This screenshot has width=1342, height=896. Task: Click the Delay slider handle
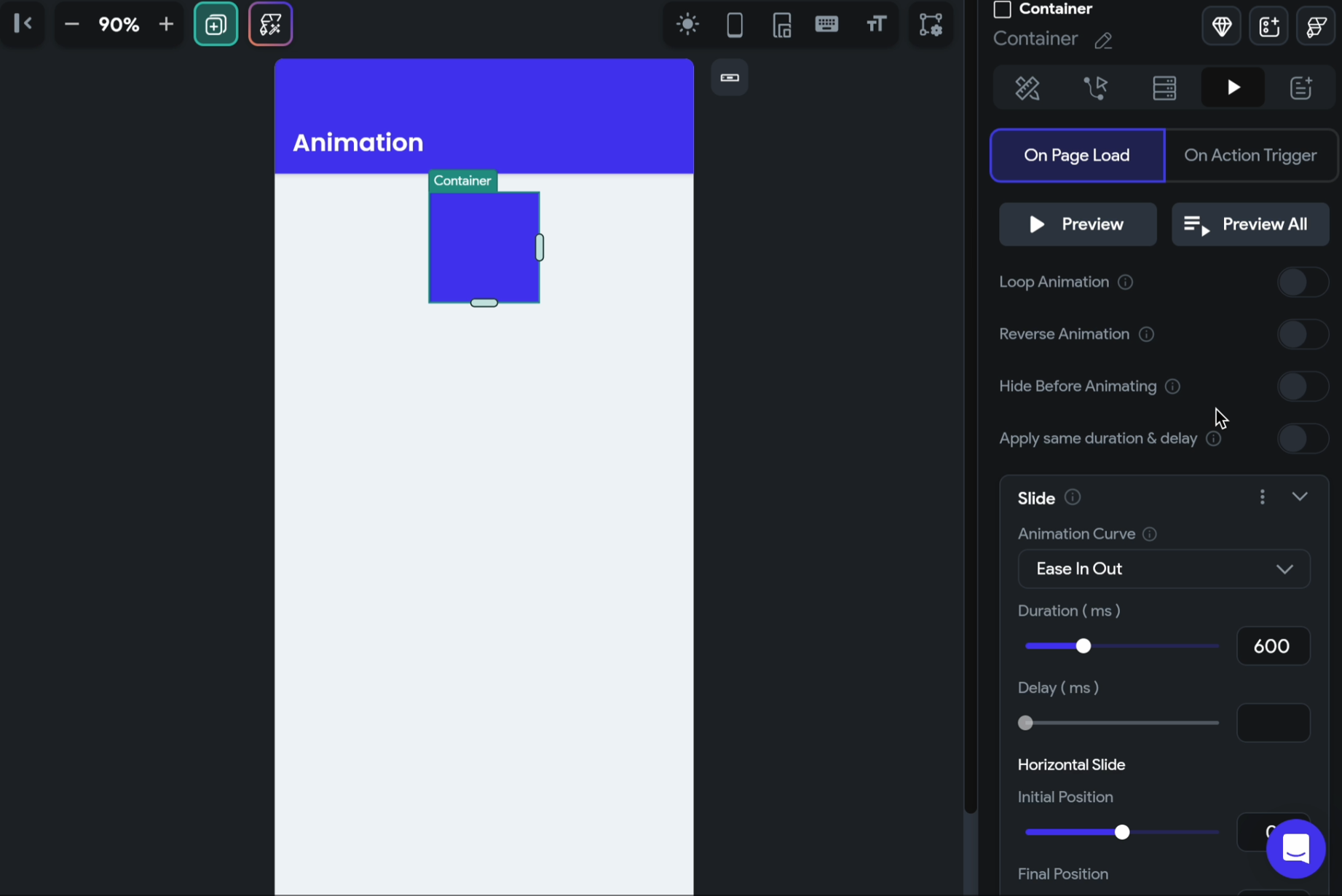pyautogui.click(x=1025, y=723)
